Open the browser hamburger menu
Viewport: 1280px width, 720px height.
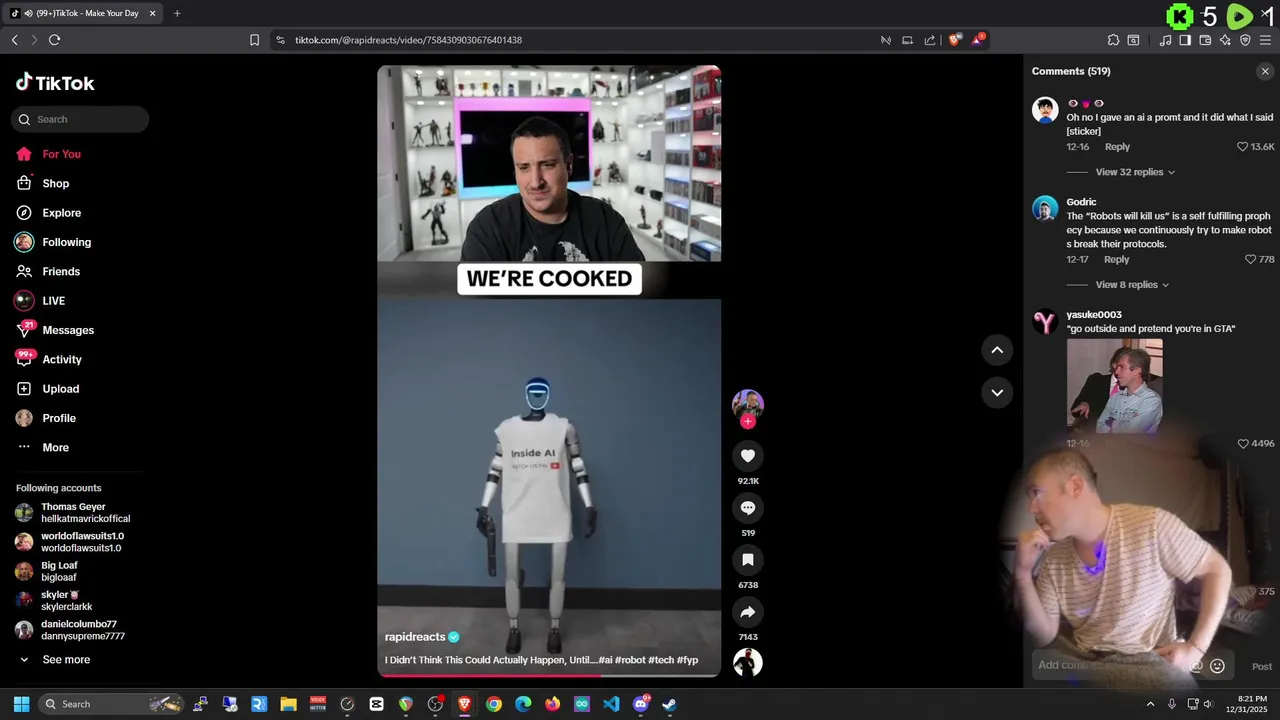click(1265, 40)
